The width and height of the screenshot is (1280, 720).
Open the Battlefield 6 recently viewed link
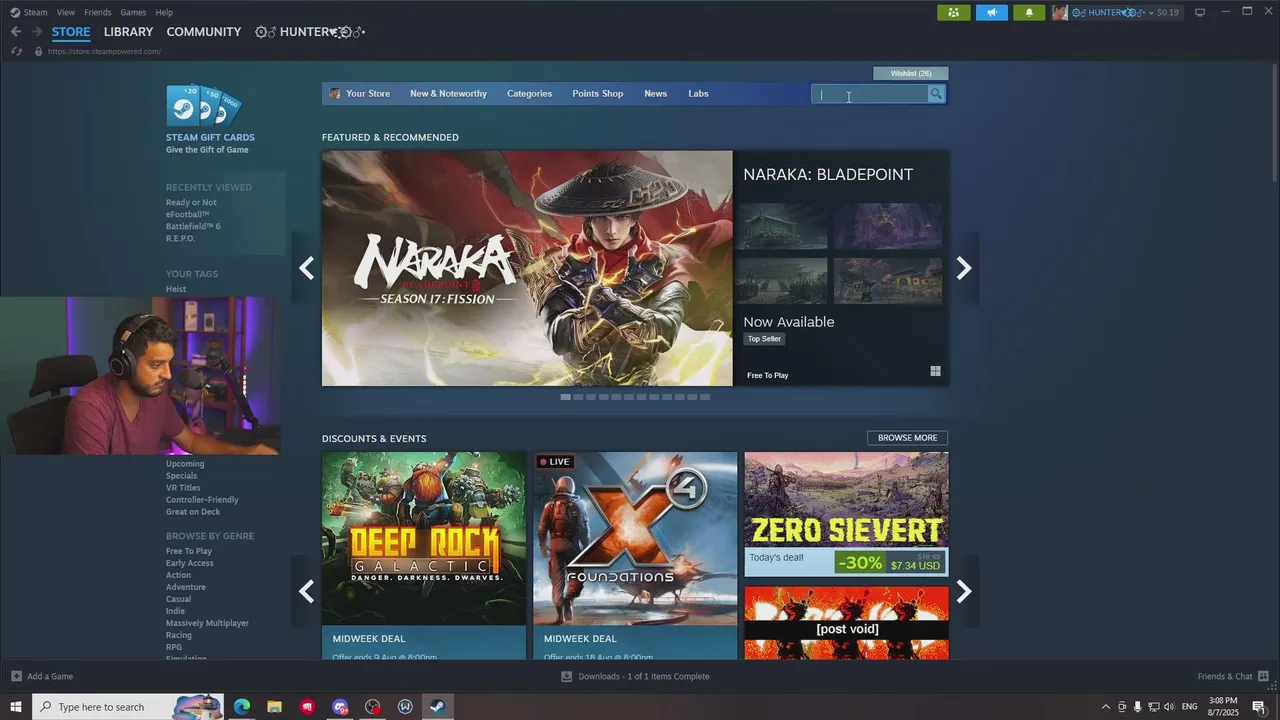(x=193, y=227)
